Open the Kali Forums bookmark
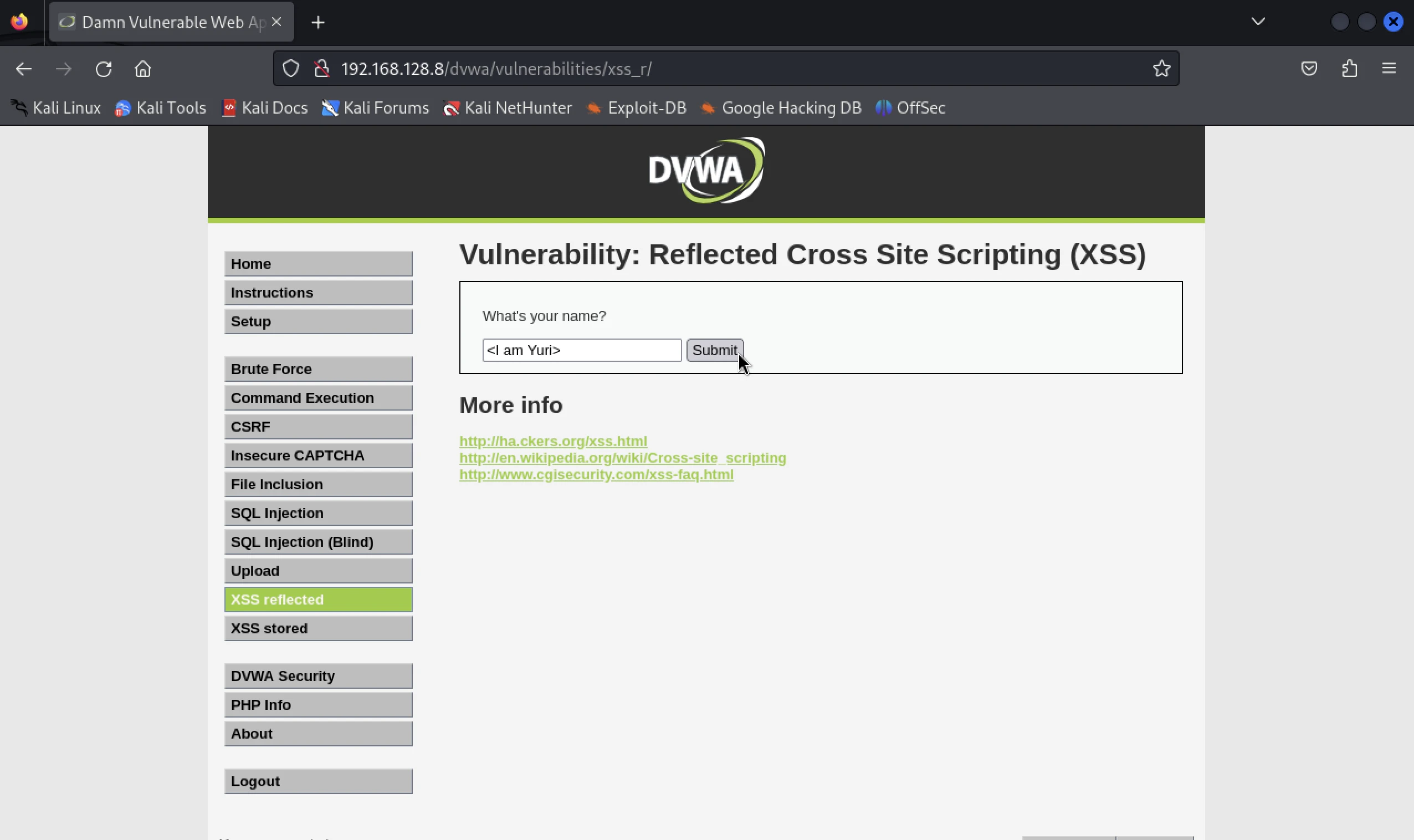 [x=375, y=107]
